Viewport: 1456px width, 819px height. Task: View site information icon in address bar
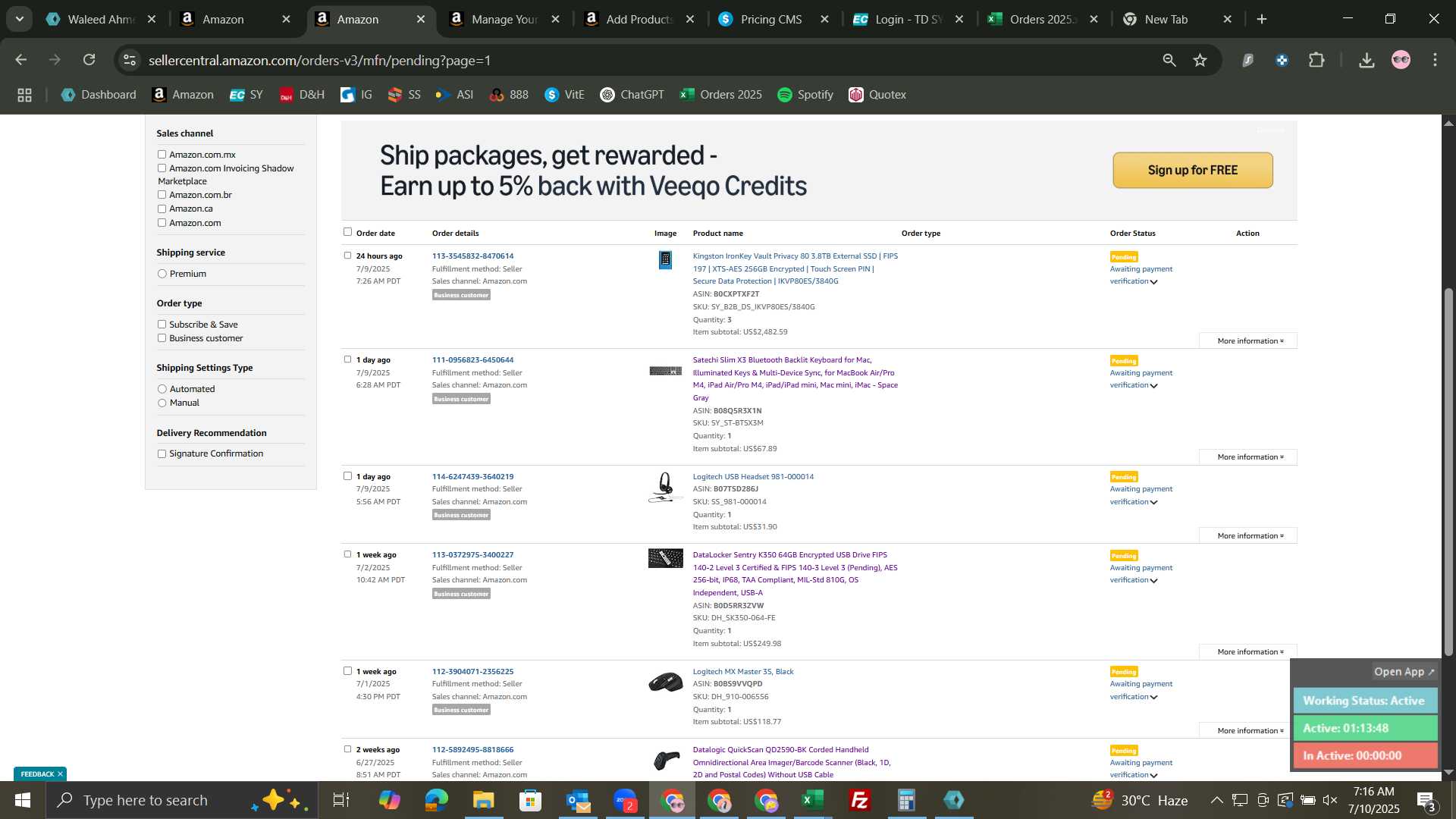(x=130, y=60)
